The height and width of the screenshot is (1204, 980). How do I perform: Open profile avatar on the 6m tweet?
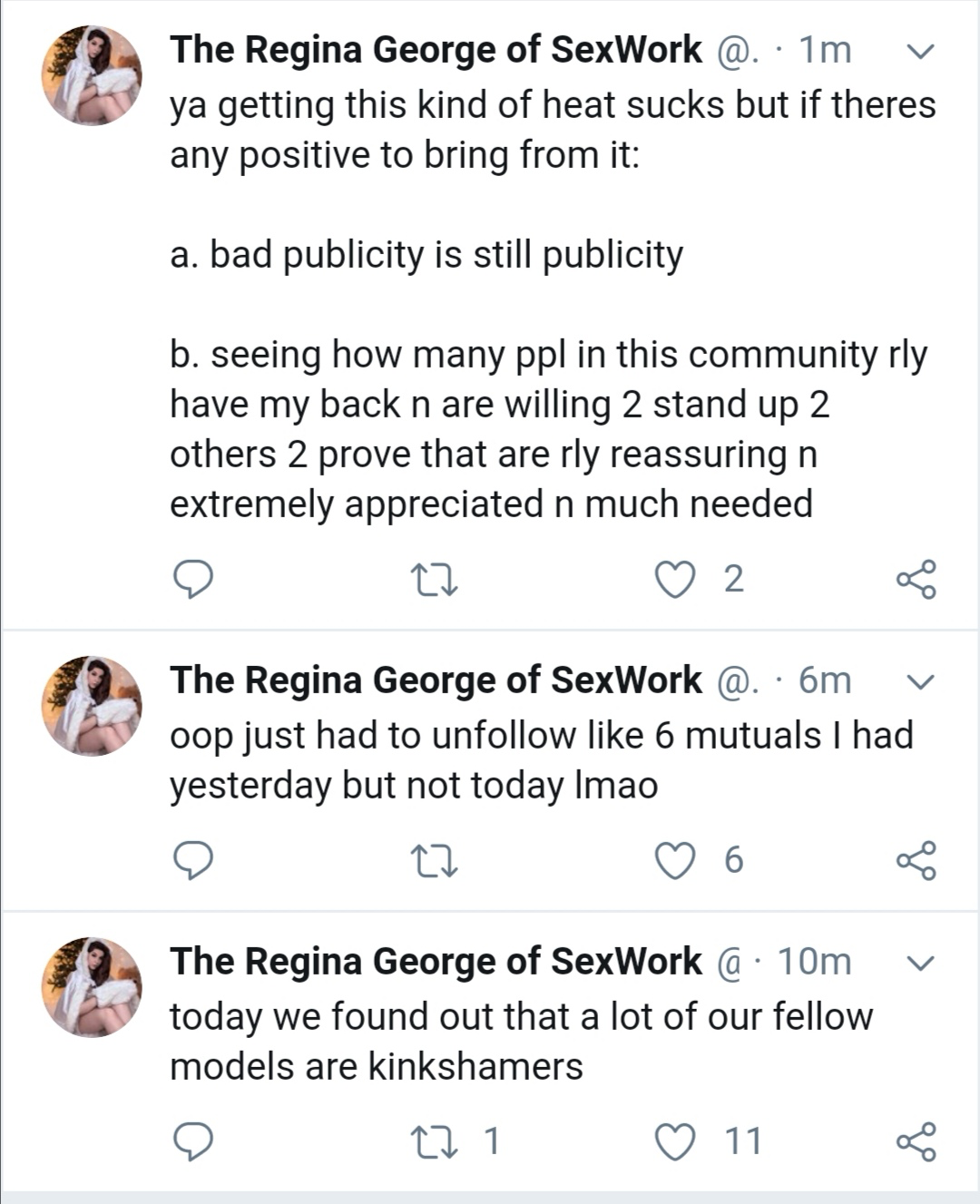[x=92, y=705]
